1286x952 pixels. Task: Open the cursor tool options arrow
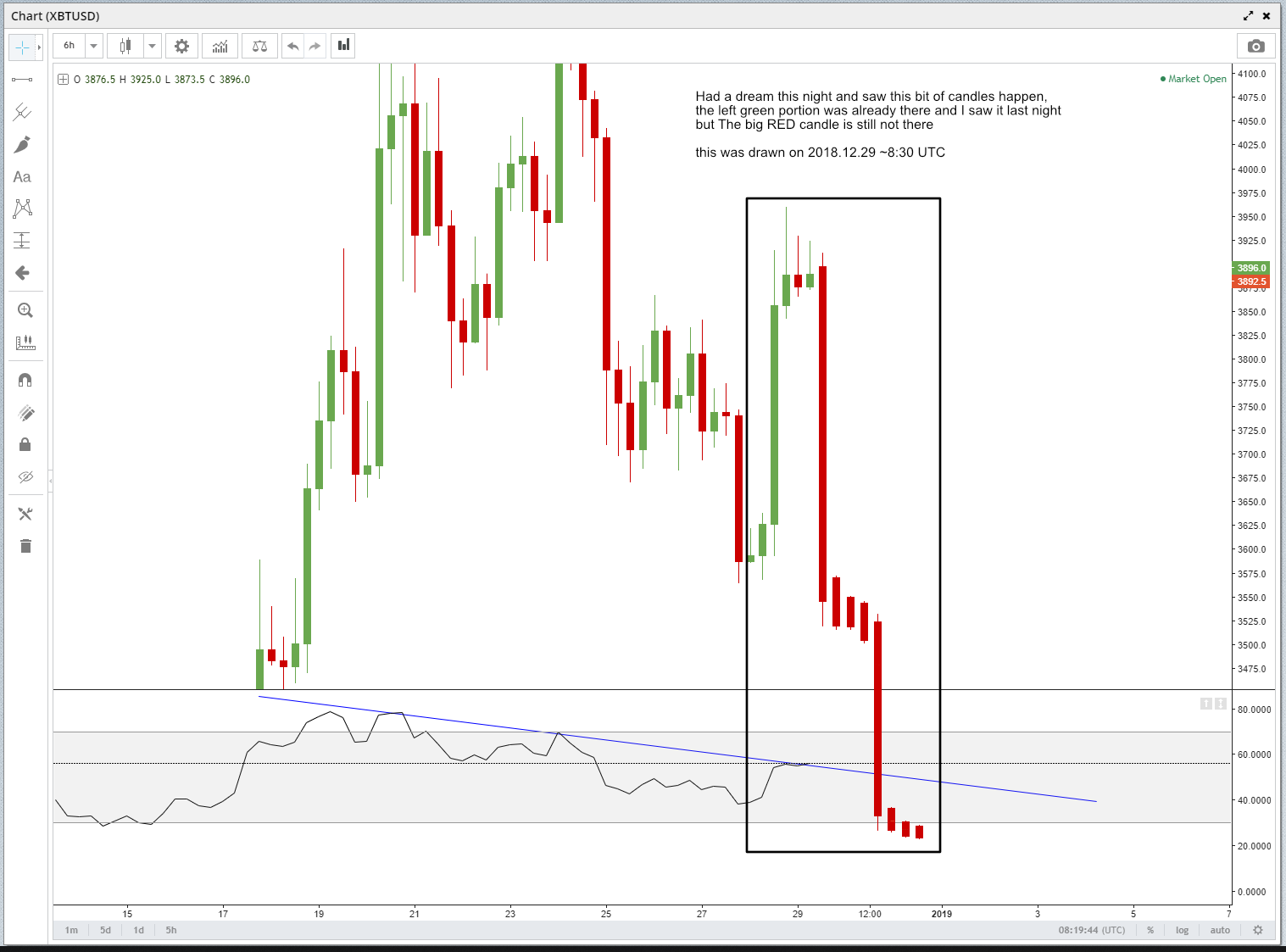click(39, 47)
